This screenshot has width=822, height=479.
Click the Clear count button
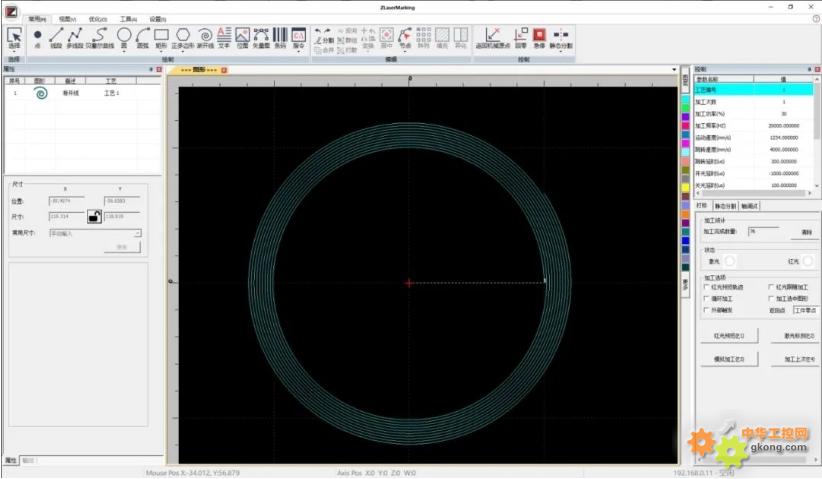point(806,232)
